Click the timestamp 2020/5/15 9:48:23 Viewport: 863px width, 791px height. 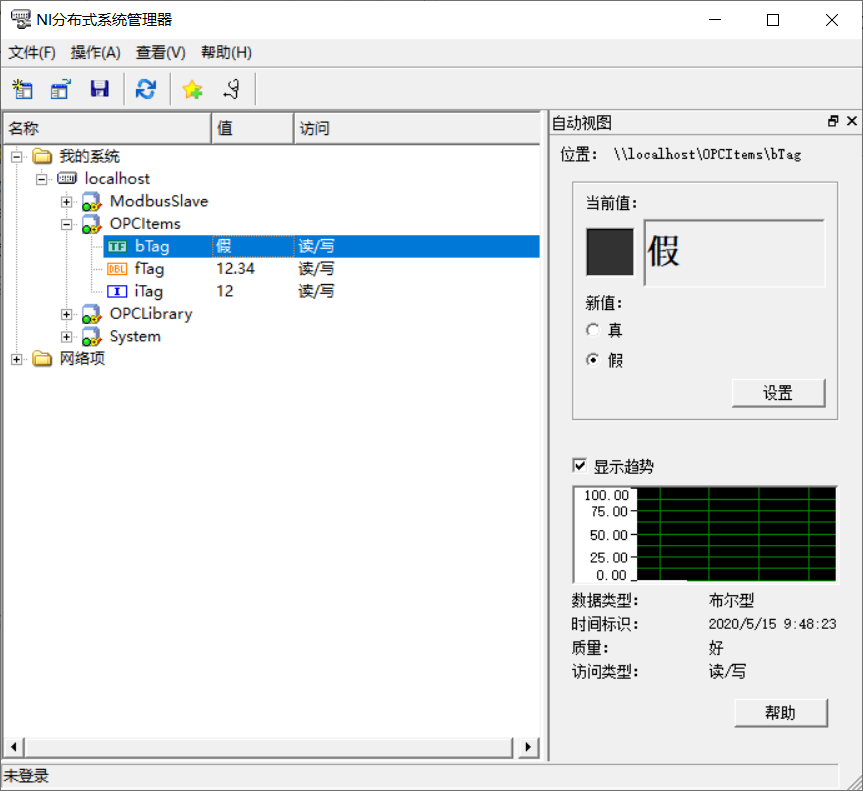pos(772,624)
